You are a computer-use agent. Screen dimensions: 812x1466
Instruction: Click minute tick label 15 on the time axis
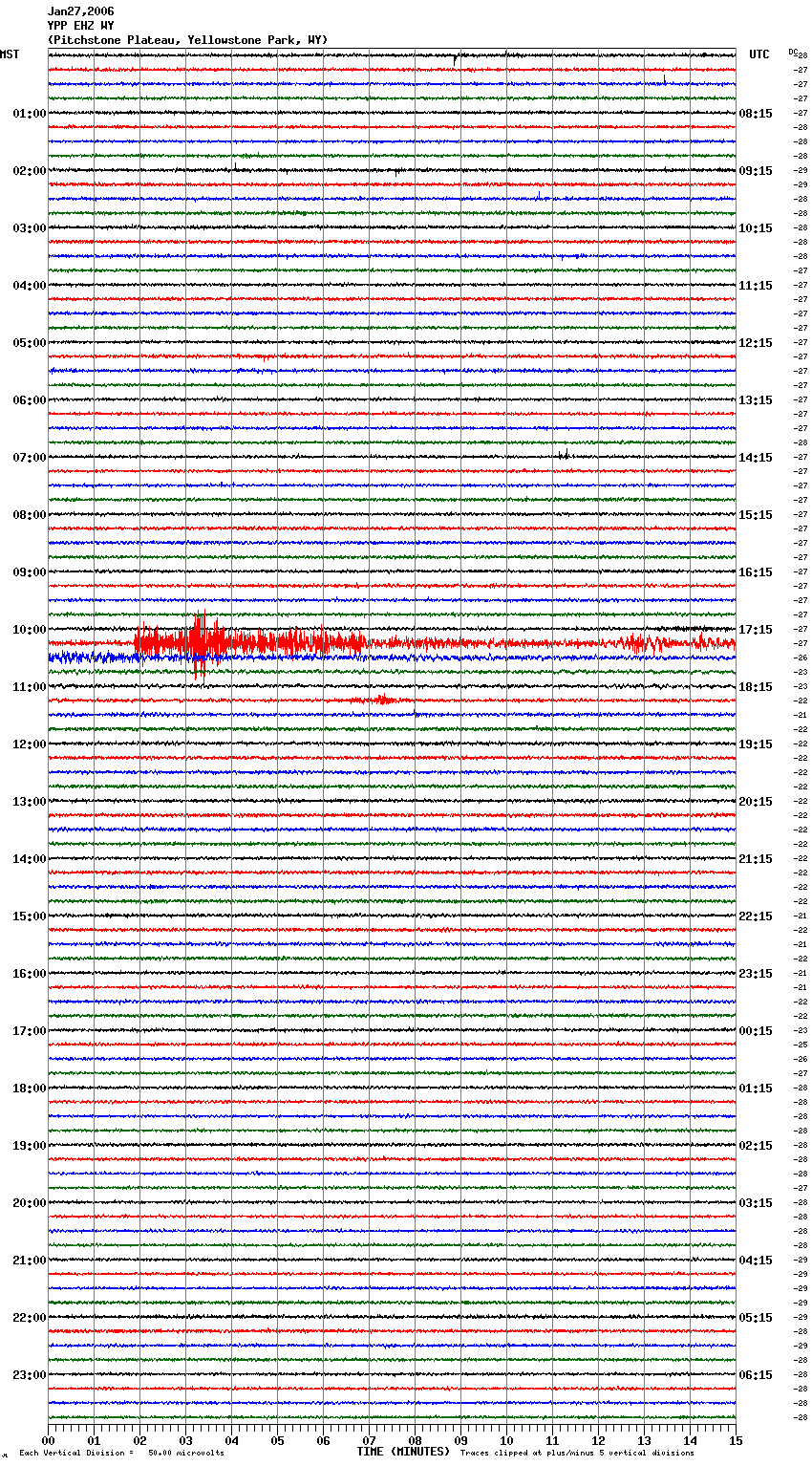736,1440
